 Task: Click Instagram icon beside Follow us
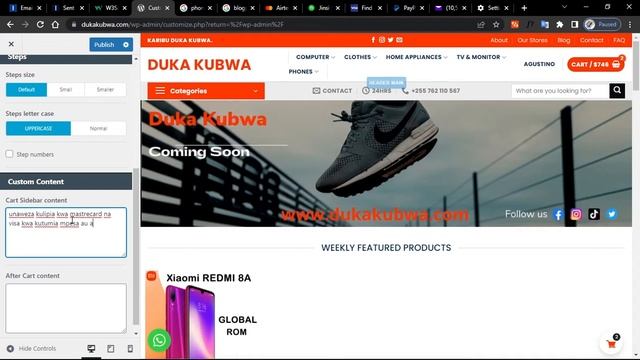pyautogui.click(x=576, y=214)
